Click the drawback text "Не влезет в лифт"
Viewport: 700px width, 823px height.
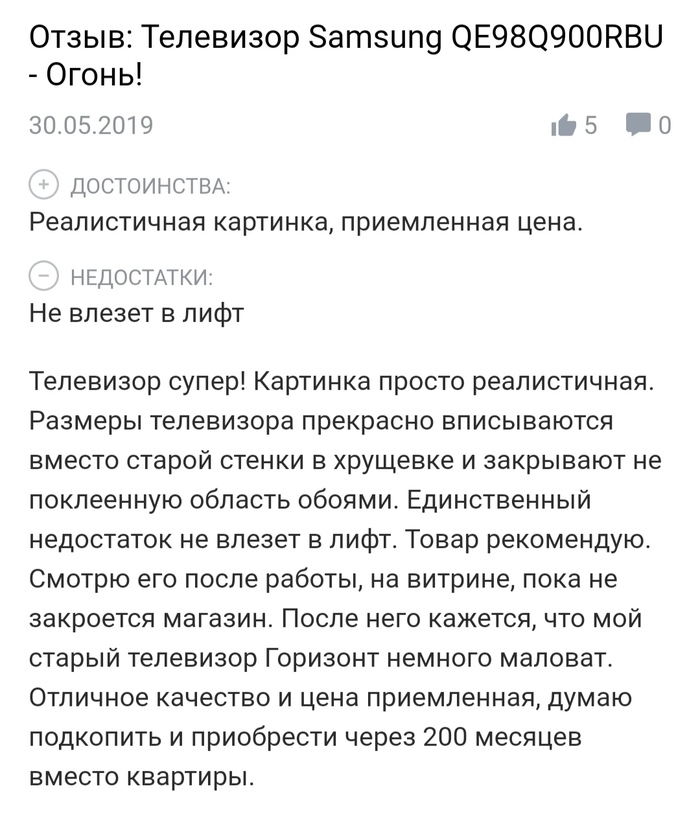[137, 312]
